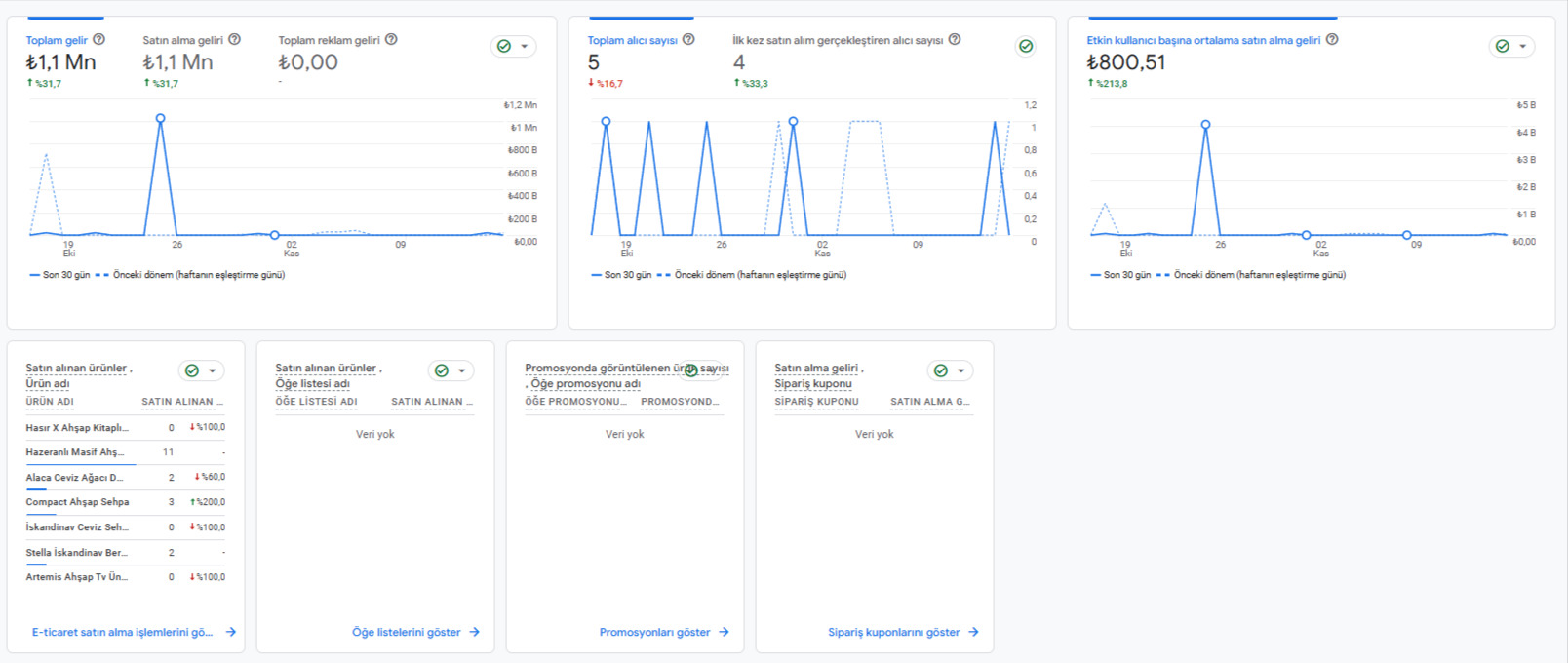Click first peak point in Toplam alıcı chart
The width and height of the screenshot is (1568, 663).
click(606, 122)
